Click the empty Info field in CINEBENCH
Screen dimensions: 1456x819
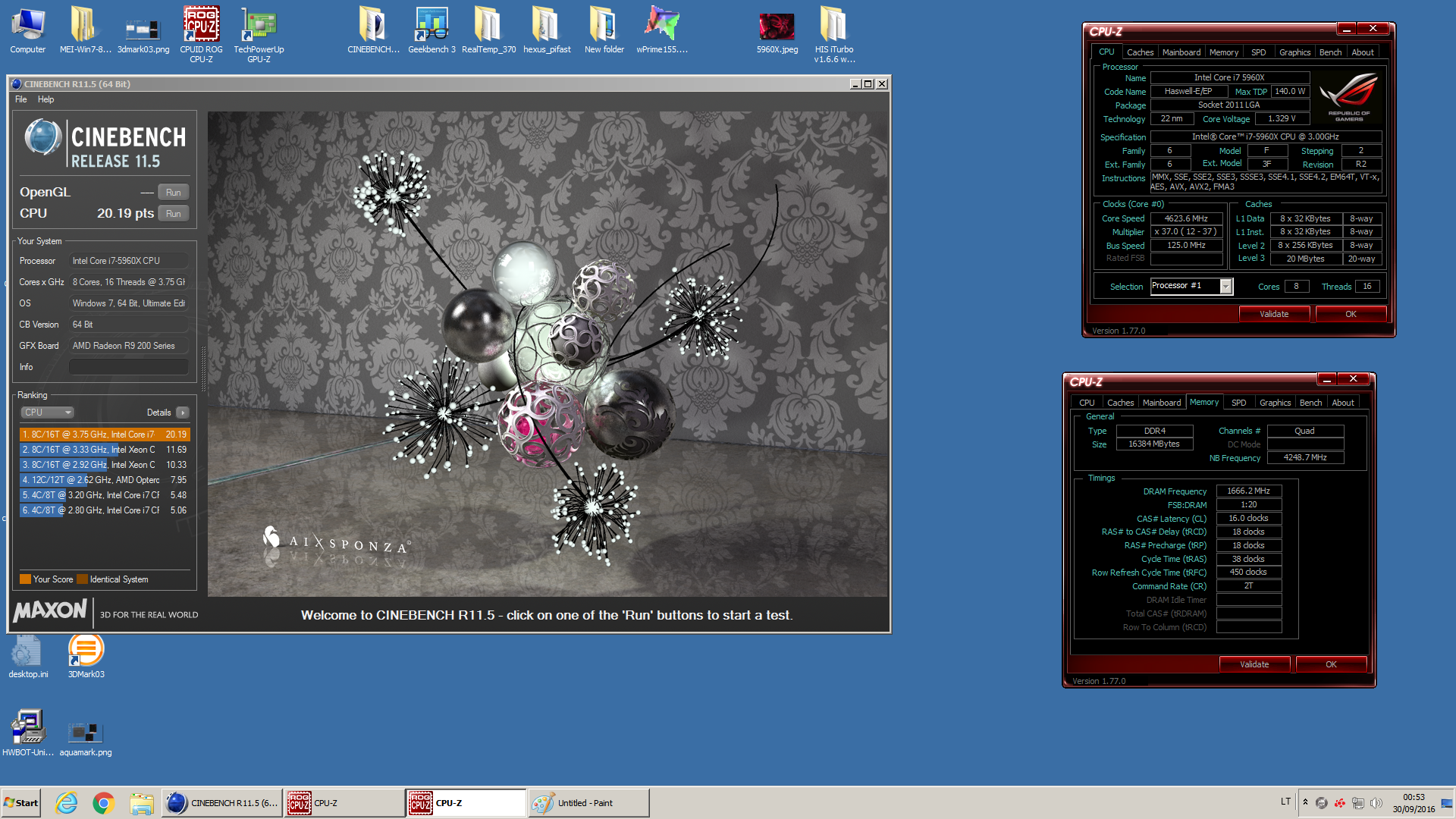click(x=128, y=367)
